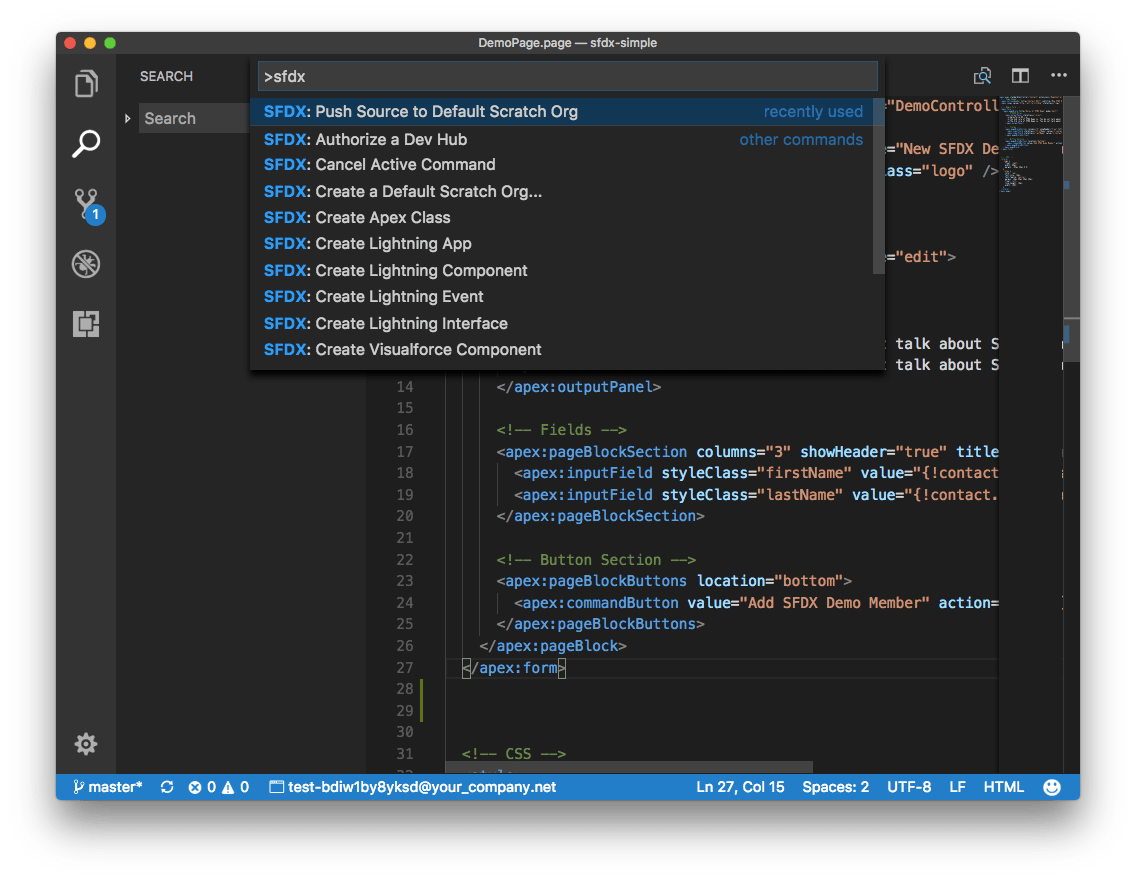The image size is (1136, 880).
Task: Click the Fields comment on line 16
Action: pyautogui.click(x=561, y=429)
